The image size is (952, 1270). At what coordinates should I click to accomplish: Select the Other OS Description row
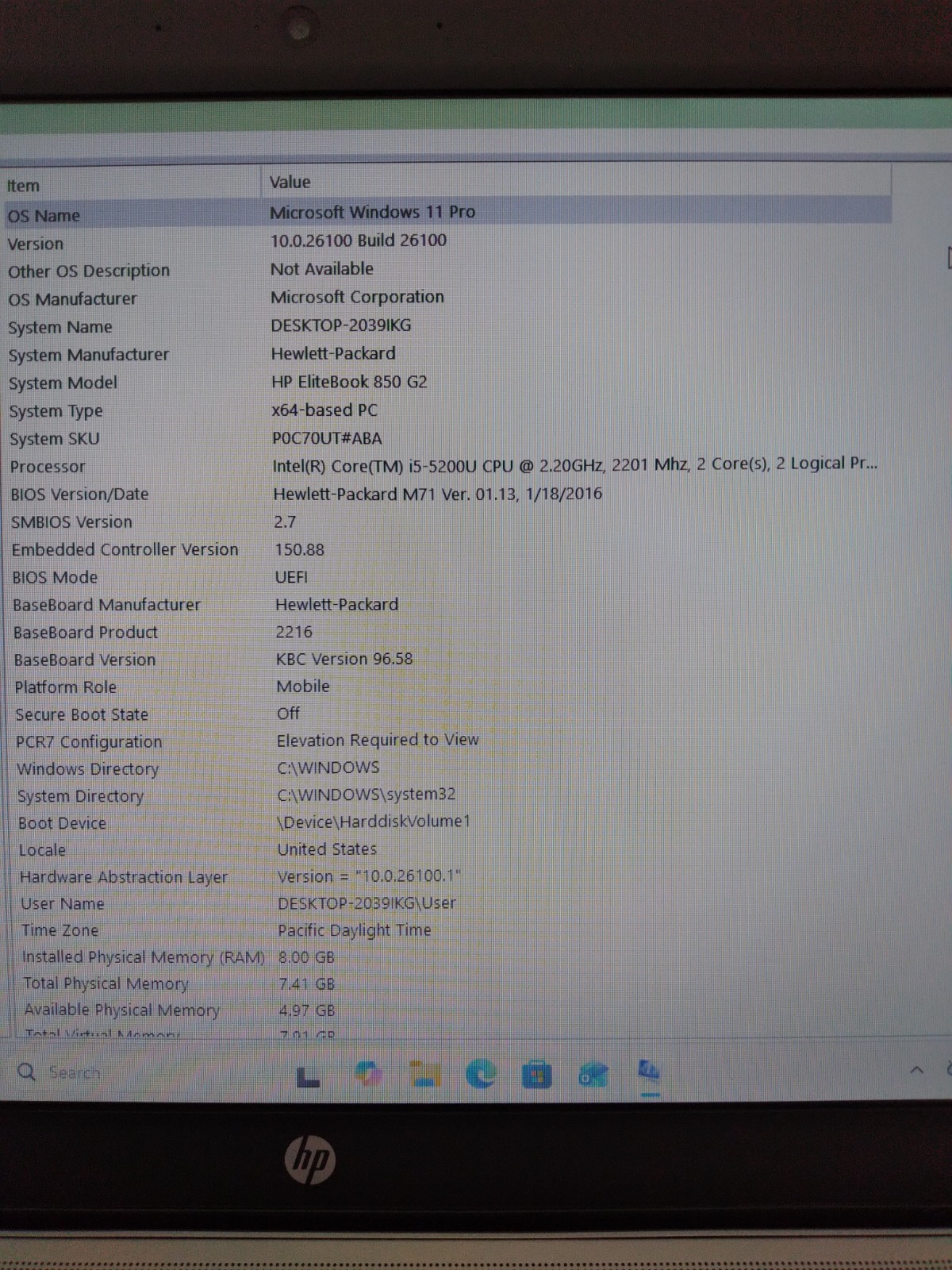[x=446, y=270]
